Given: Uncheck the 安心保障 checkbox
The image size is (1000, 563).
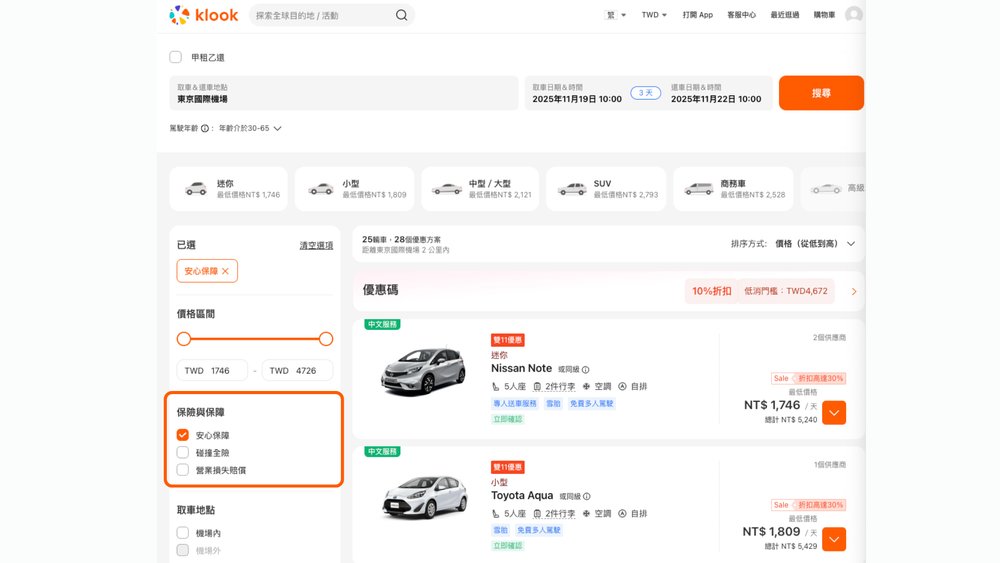Looking at the screenshot, I should point(182,435).
